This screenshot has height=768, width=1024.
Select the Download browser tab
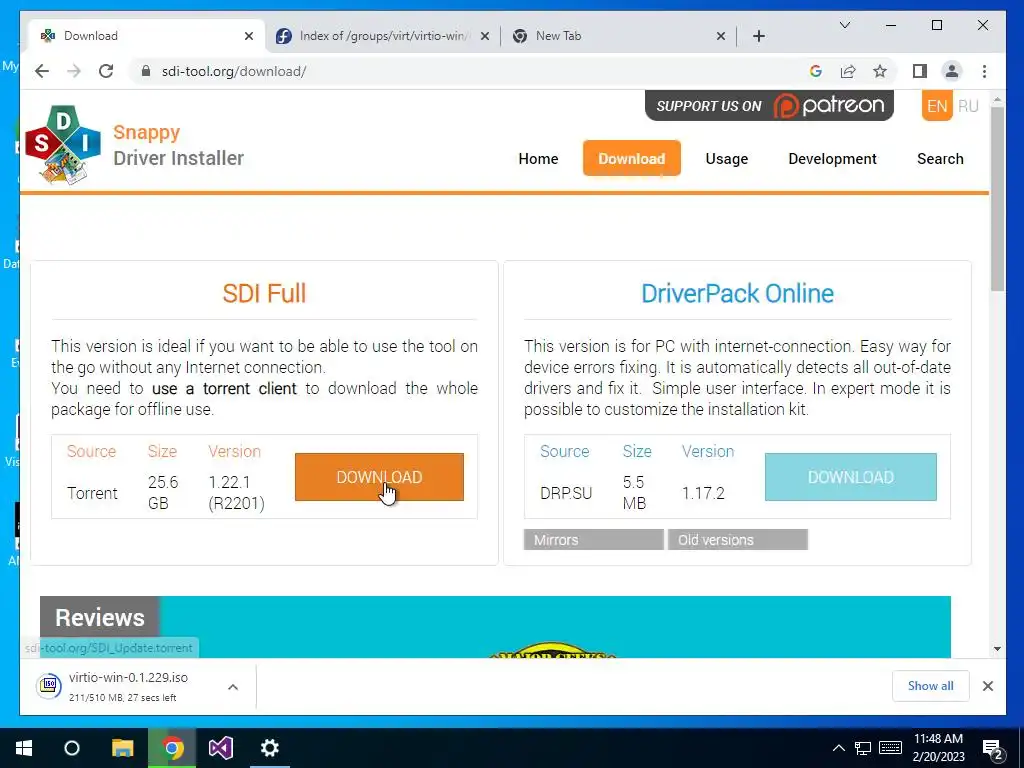147,36
